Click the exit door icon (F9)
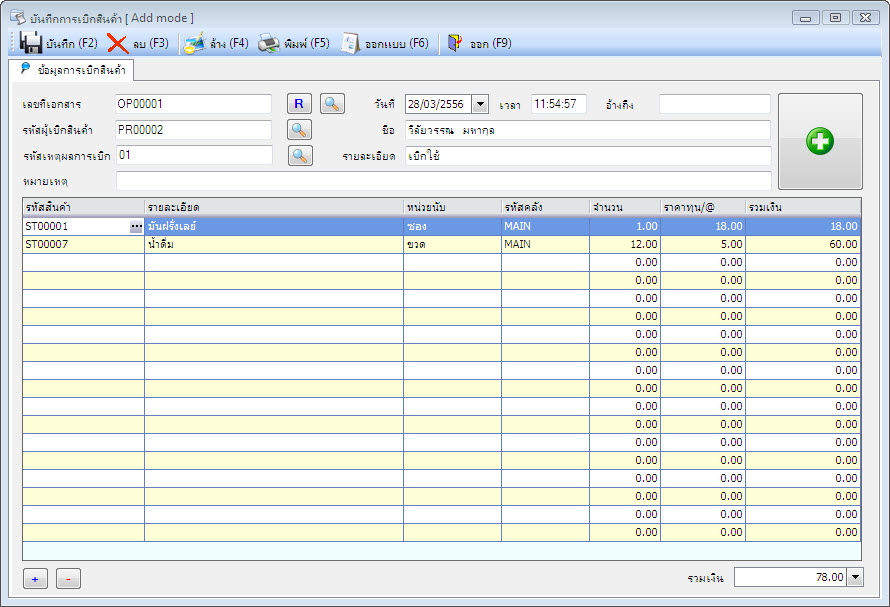This screenshot has height=607, width=890. (455, 43)
